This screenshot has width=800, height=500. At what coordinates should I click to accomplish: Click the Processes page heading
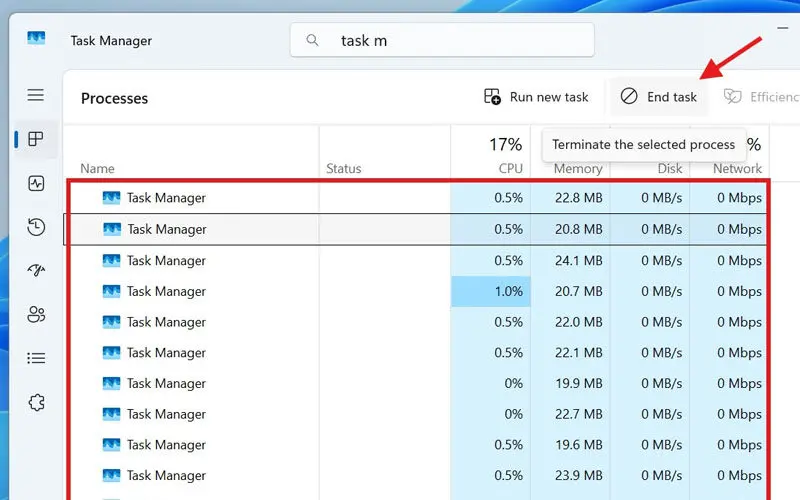[x=114, y=98]
